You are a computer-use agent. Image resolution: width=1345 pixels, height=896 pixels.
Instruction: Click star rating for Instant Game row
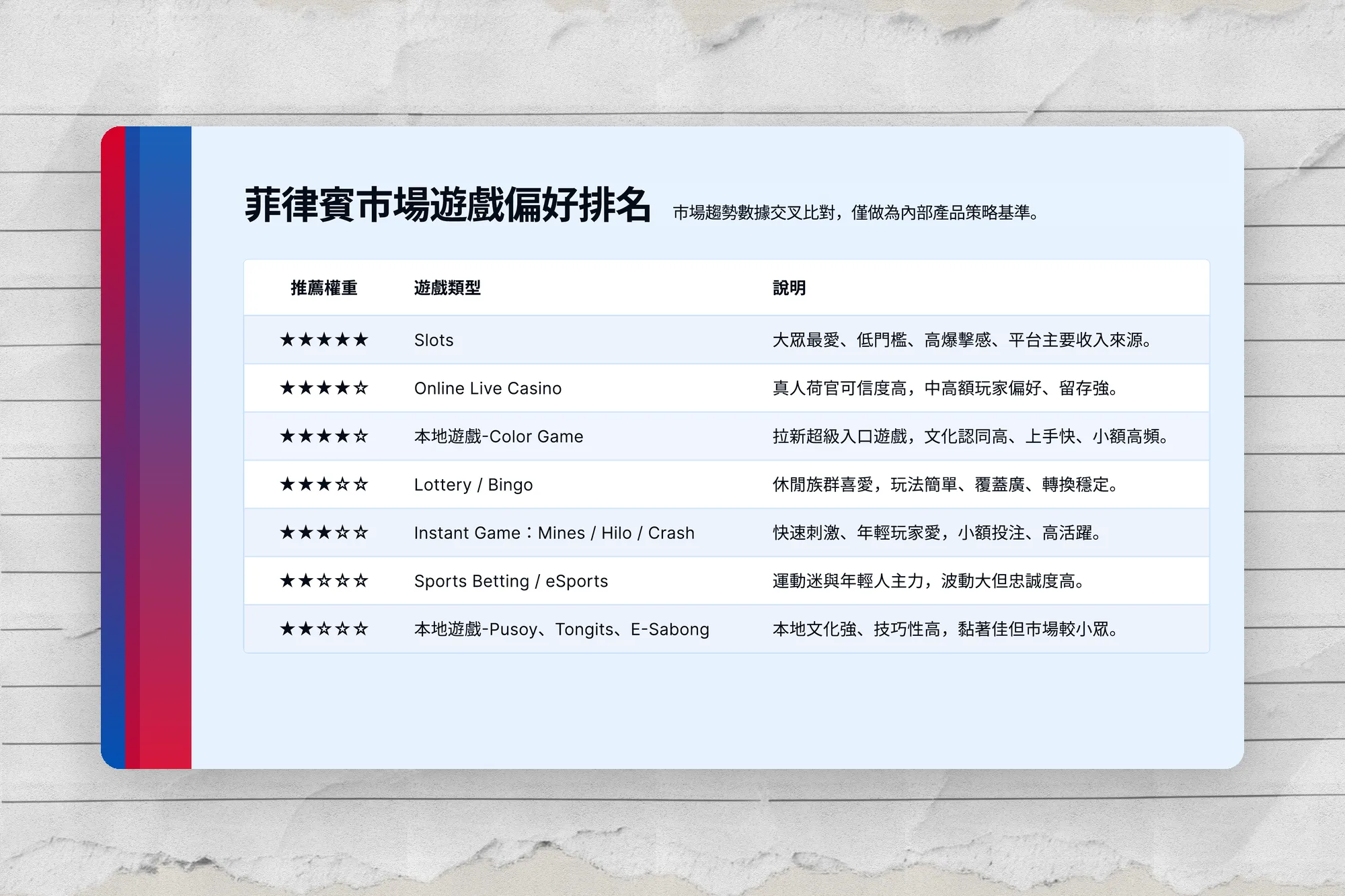[x=324, y=532]
